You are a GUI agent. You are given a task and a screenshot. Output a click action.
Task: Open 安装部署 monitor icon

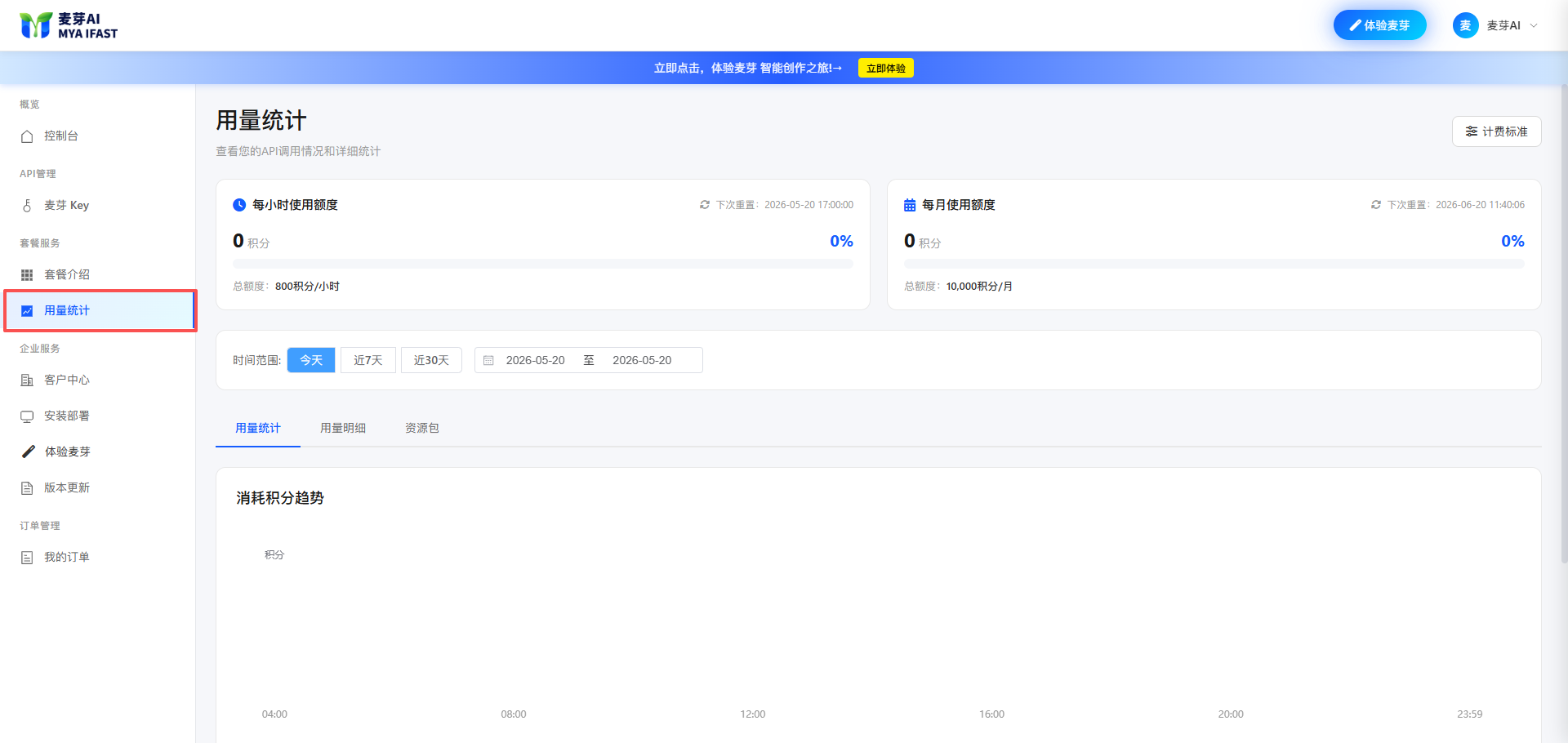click(x=27, y=416)
